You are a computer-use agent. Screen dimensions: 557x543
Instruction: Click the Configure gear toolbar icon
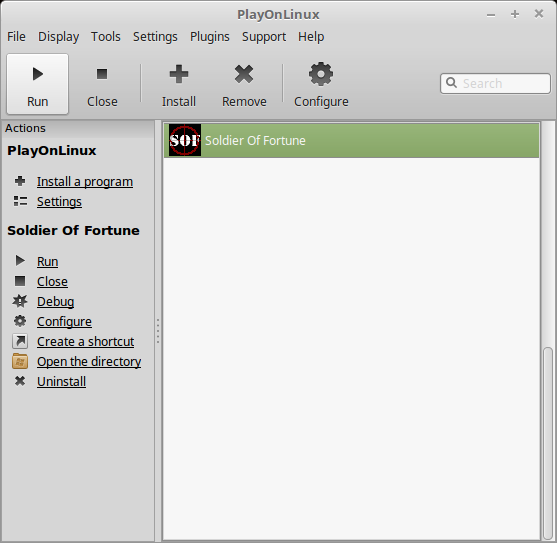(x=321, y=74)
